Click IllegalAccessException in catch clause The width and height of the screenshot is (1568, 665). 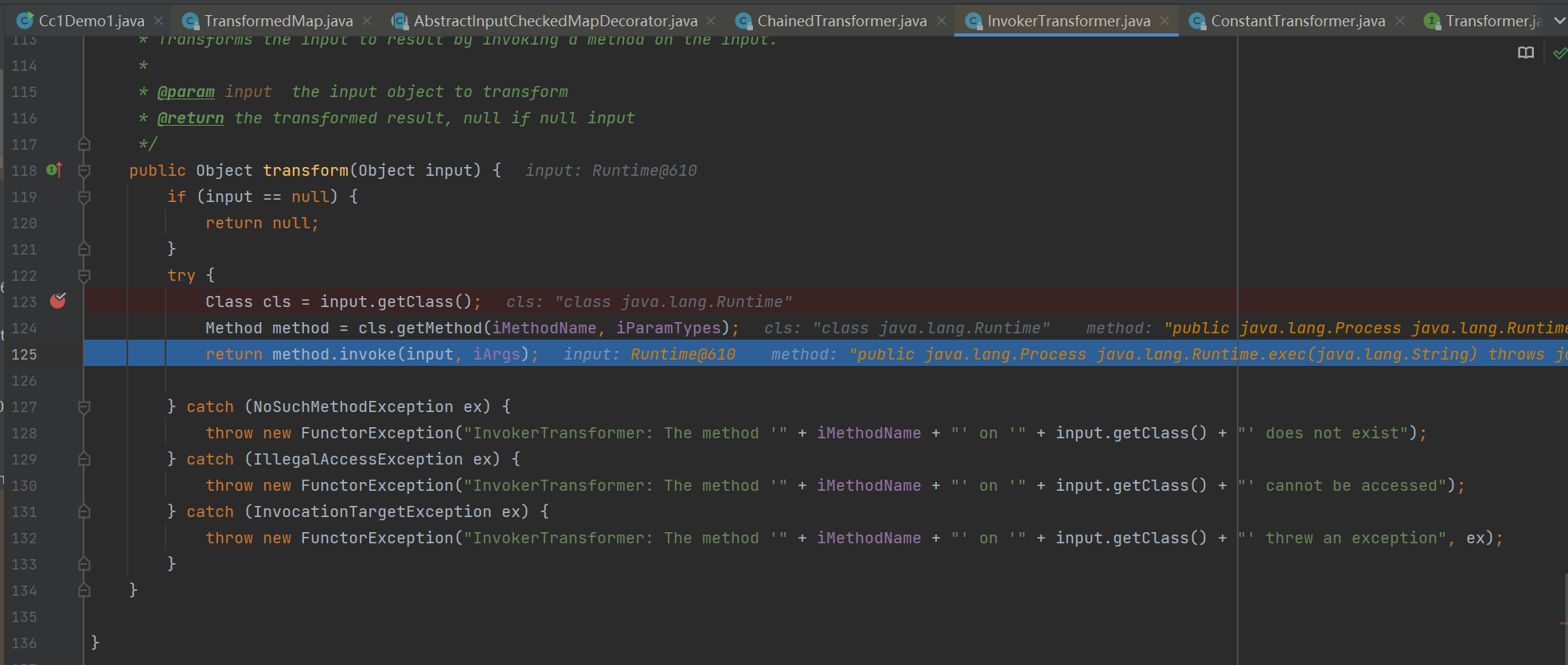click(357, 459)
